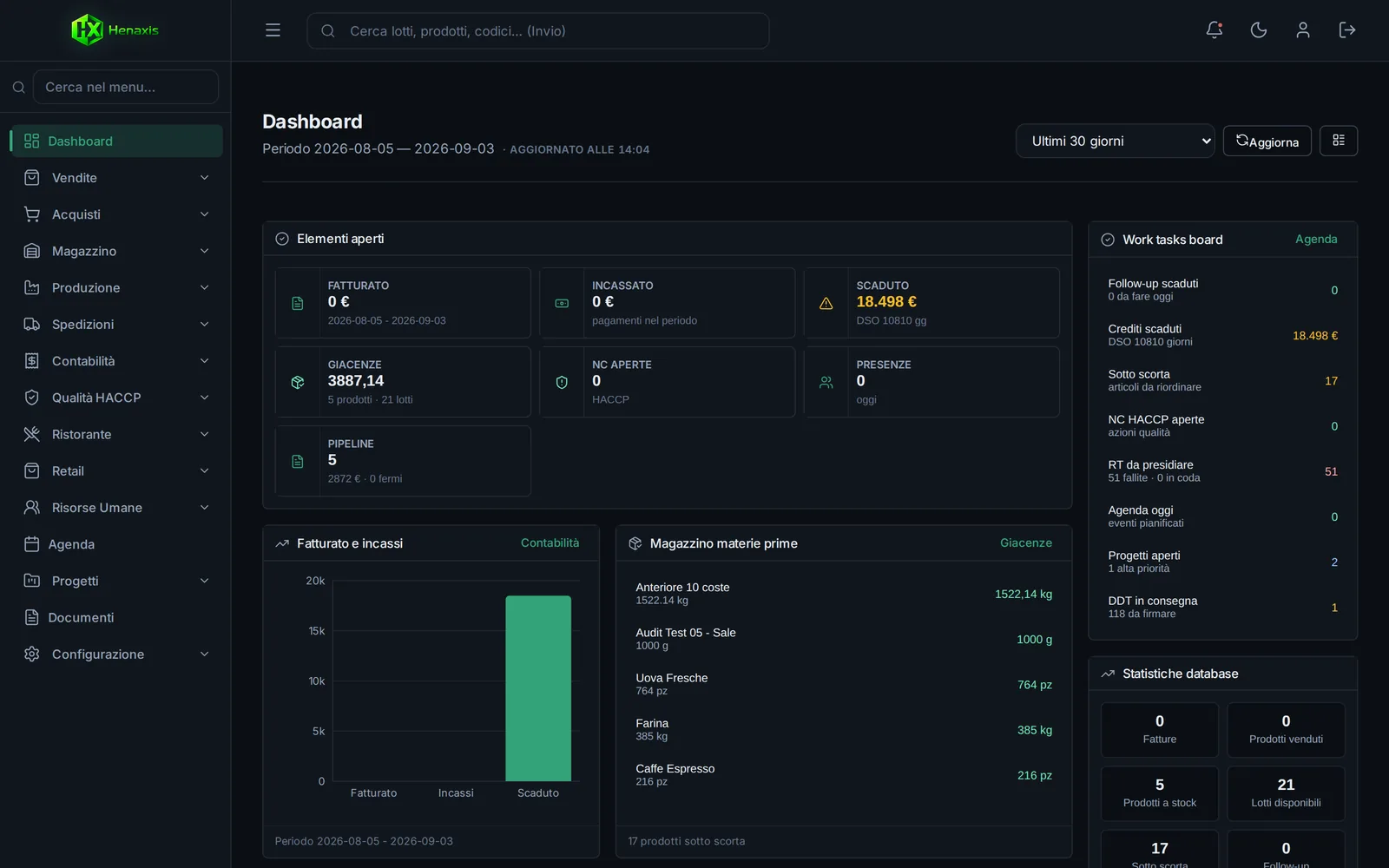Click the Cerca nel menu search field
The width and height of the screenshot is (1389, 868).
126,87
